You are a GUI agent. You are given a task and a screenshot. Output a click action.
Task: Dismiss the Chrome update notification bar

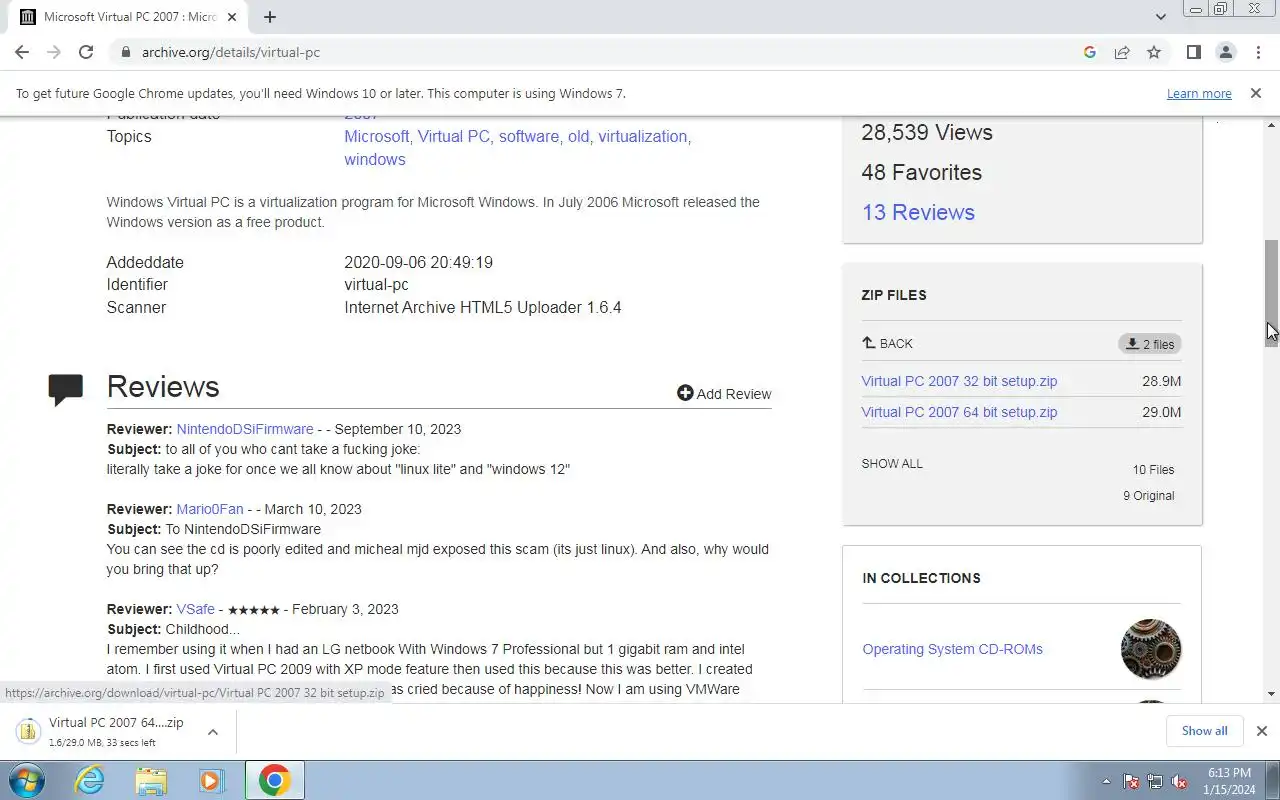(1256, 93)
